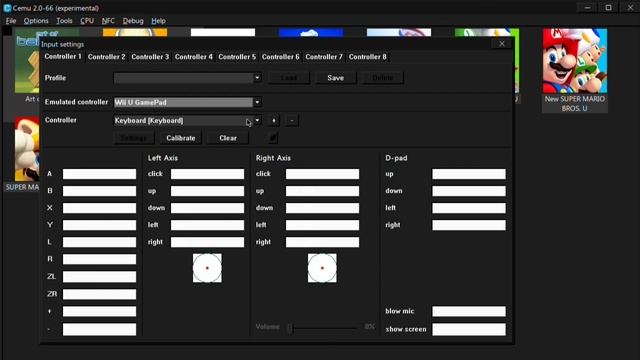Click the Delete profile button
The image size is (640, 360).
pyautogui.click(x=383, y=78)
